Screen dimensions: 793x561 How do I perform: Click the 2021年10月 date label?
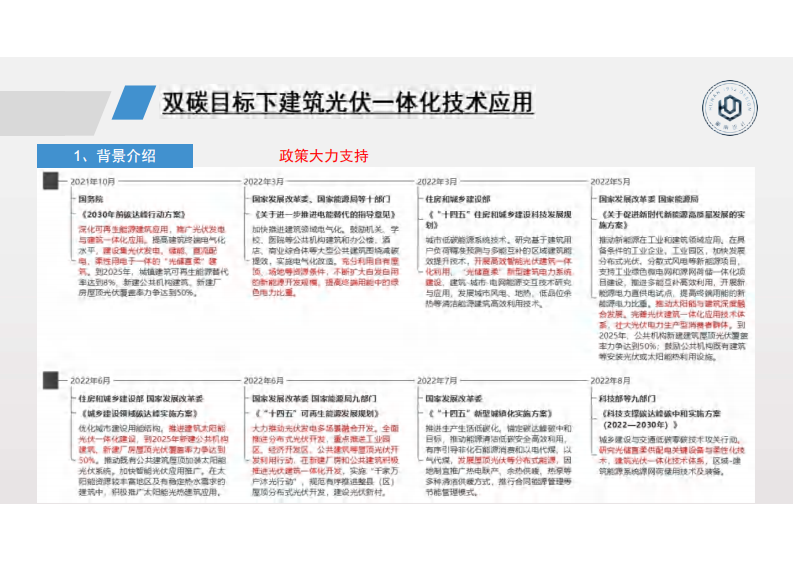[93, 182]
